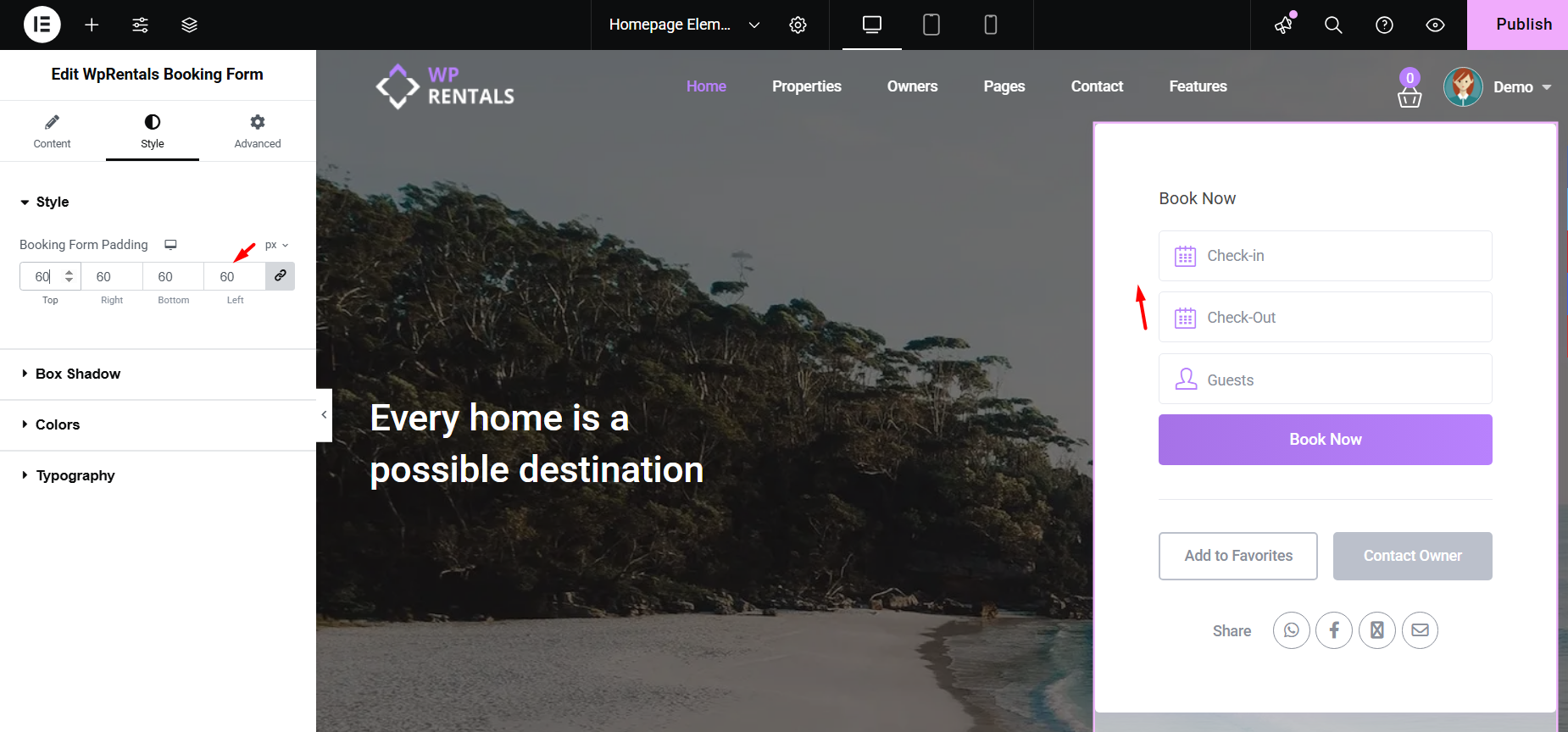
Task: Open the Finder search icon
Action: point(1333,25)
